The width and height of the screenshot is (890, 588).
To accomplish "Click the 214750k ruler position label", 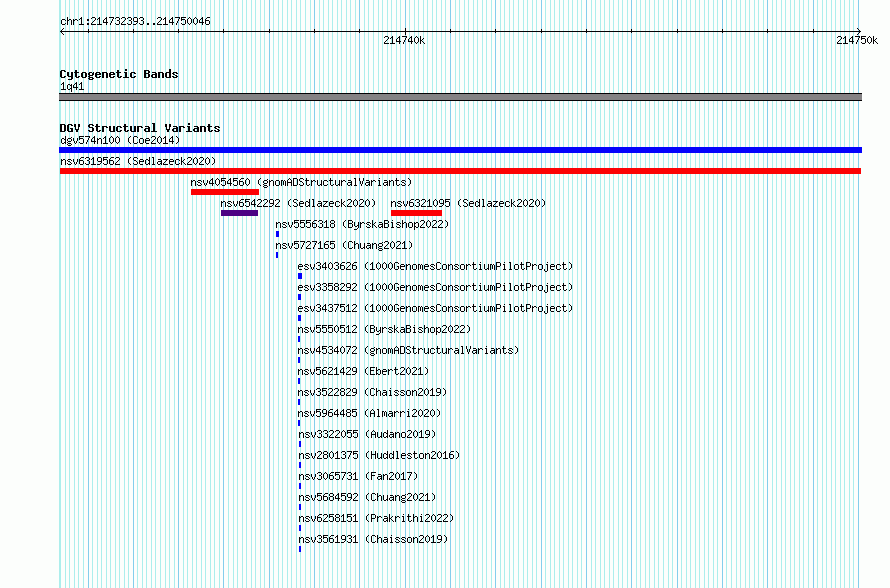I will coord(857,40).
